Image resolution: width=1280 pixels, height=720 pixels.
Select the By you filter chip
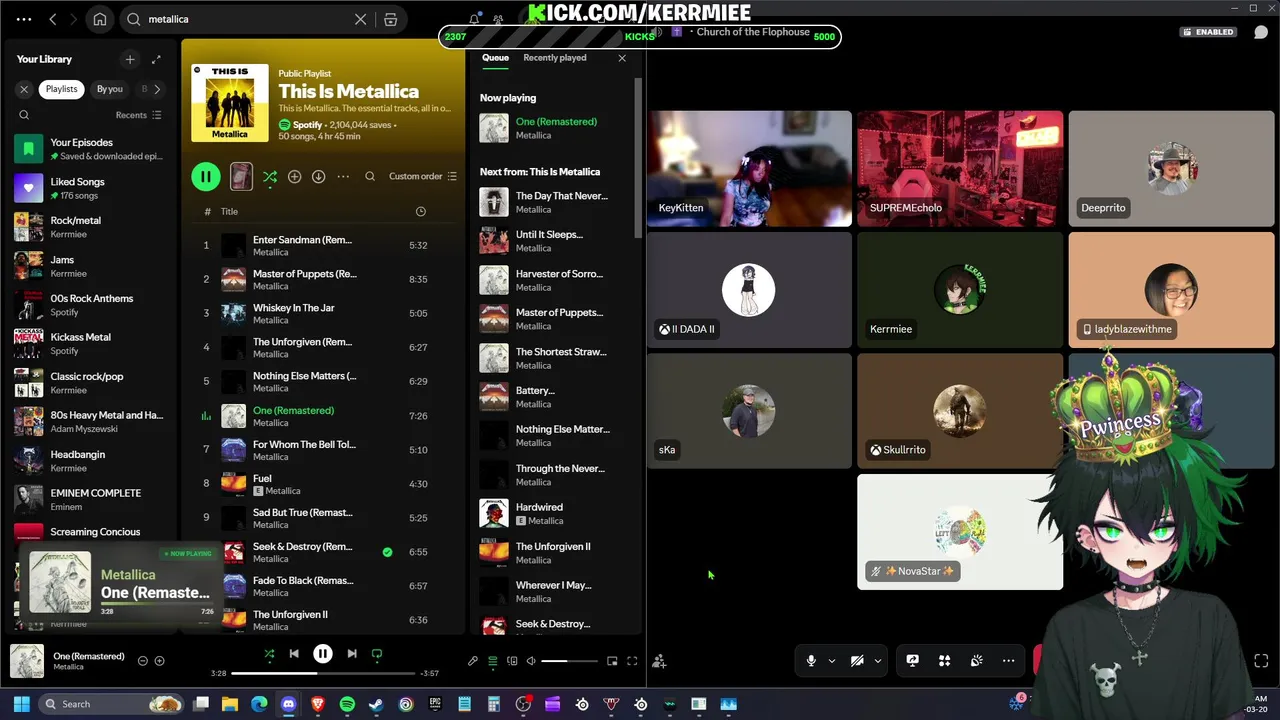pos(110,89)
